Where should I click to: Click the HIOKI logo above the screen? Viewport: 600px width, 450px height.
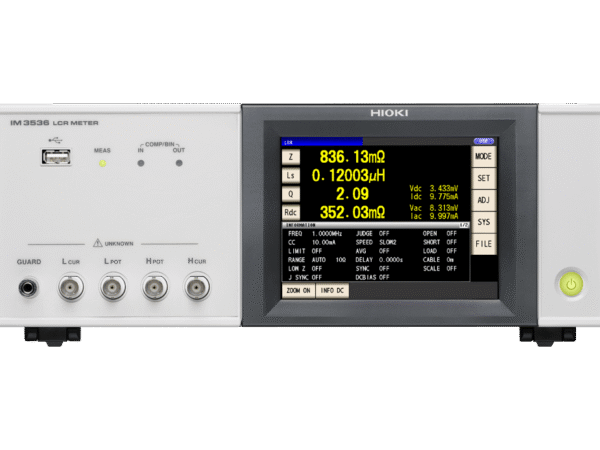389,113
